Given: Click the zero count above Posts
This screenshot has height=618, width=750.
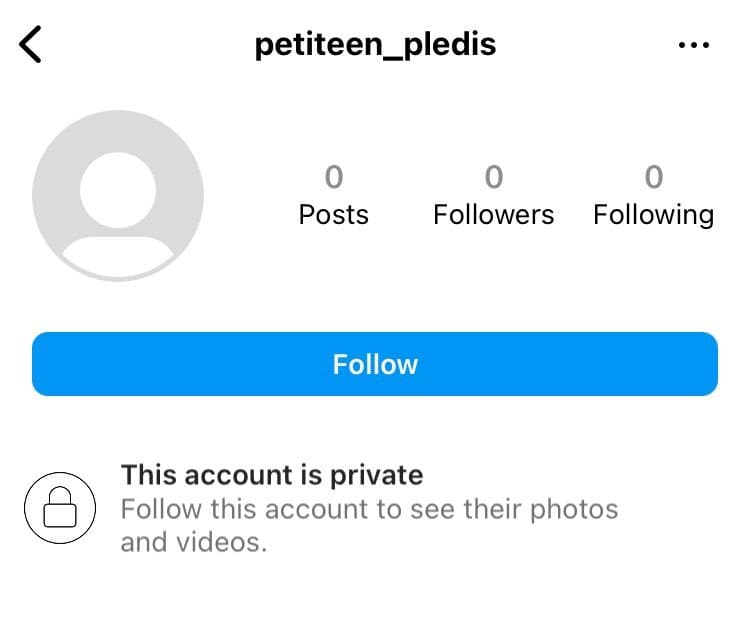Looking at the screenshot, I should pyautogui.click(x=334, y=177).
